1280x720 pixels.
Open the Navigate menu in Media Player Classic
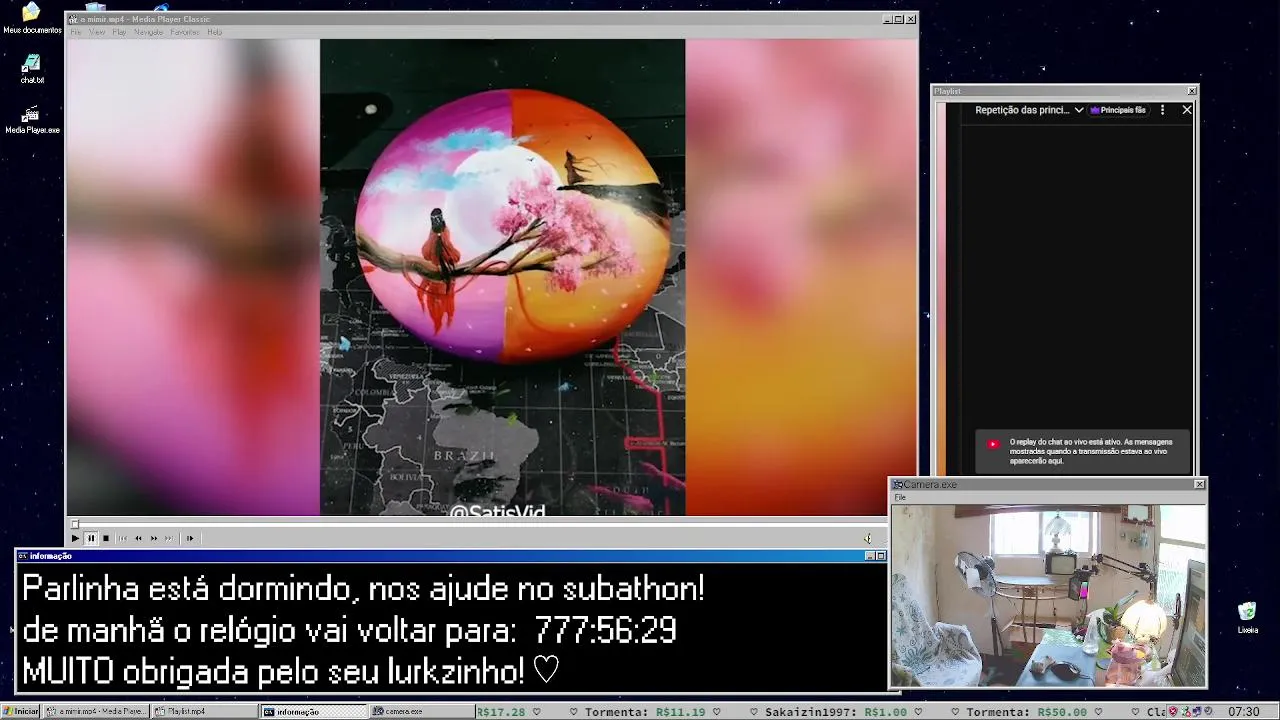(148, 32)
